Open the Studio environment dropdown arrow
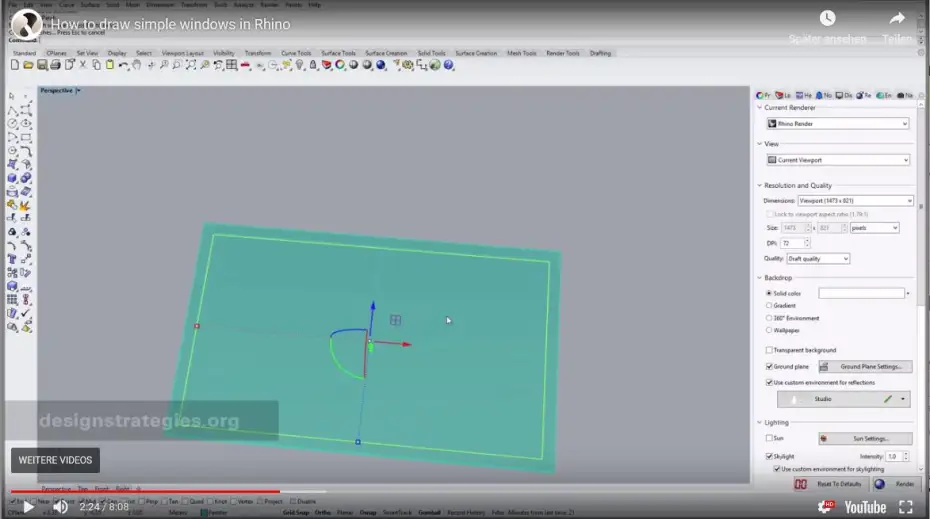Image resolution: width=930 pixels, height=519 pixels. (903, 399)
